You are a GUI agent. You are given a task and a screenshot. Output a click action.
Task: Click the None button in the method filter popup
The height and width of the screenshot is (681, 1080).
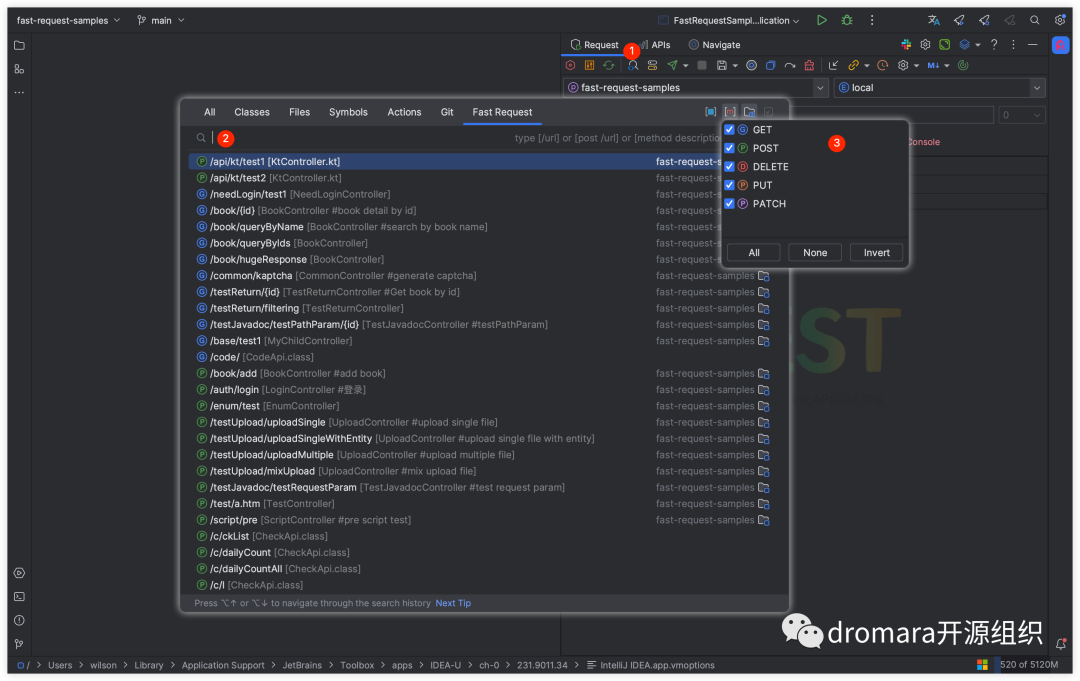[815, 253]
